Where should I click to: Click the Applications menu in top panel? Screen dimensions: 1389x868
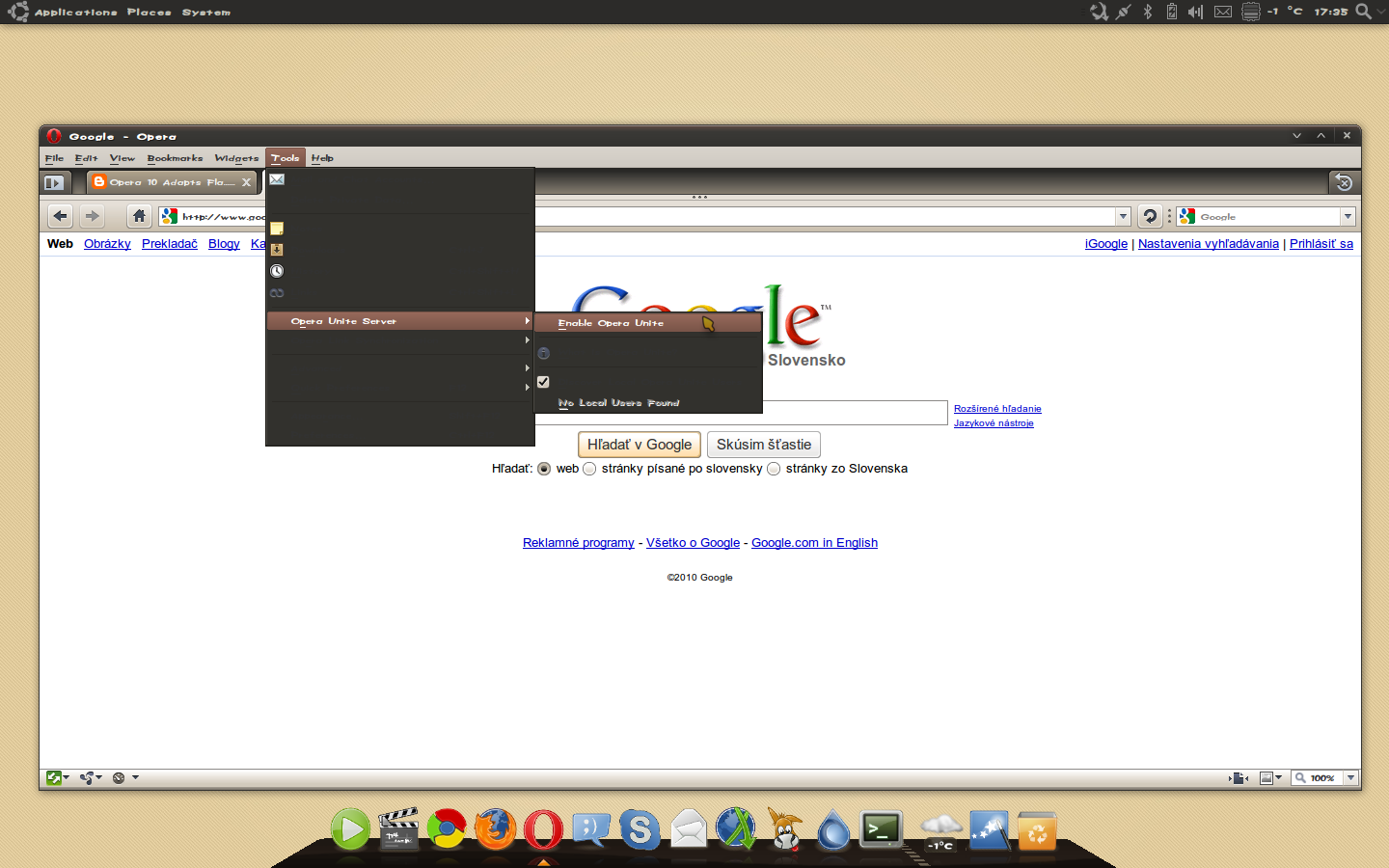tap(75, 13)
